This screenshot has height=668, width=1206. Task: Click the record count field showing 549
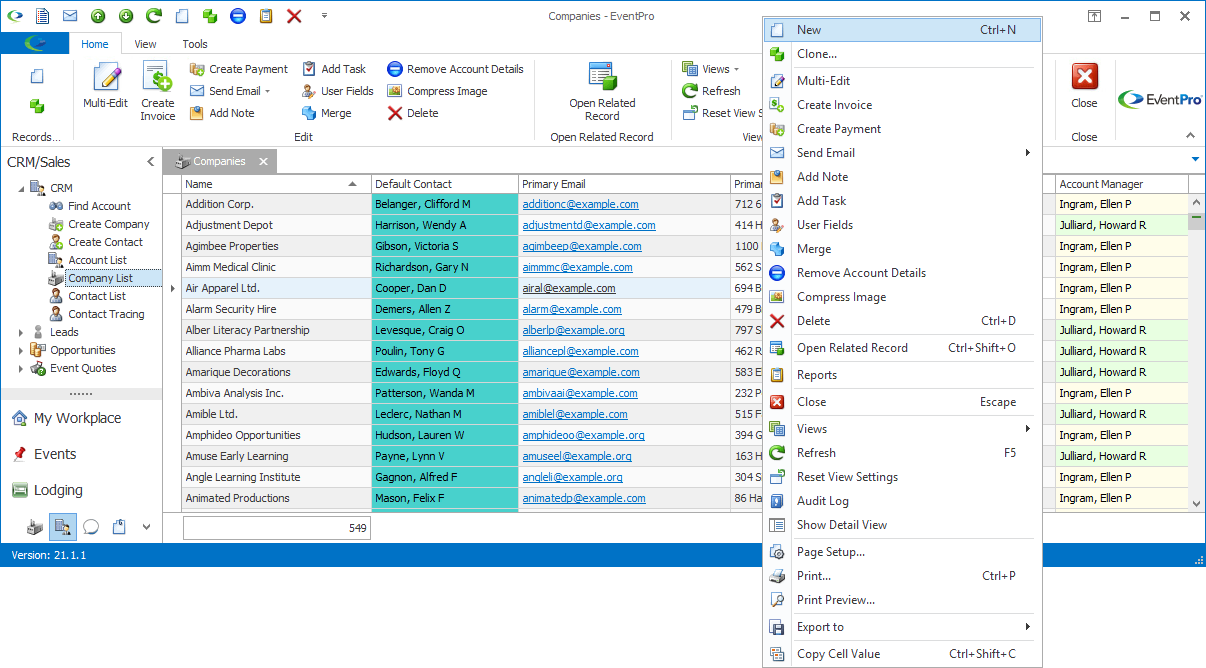(277, 528)
